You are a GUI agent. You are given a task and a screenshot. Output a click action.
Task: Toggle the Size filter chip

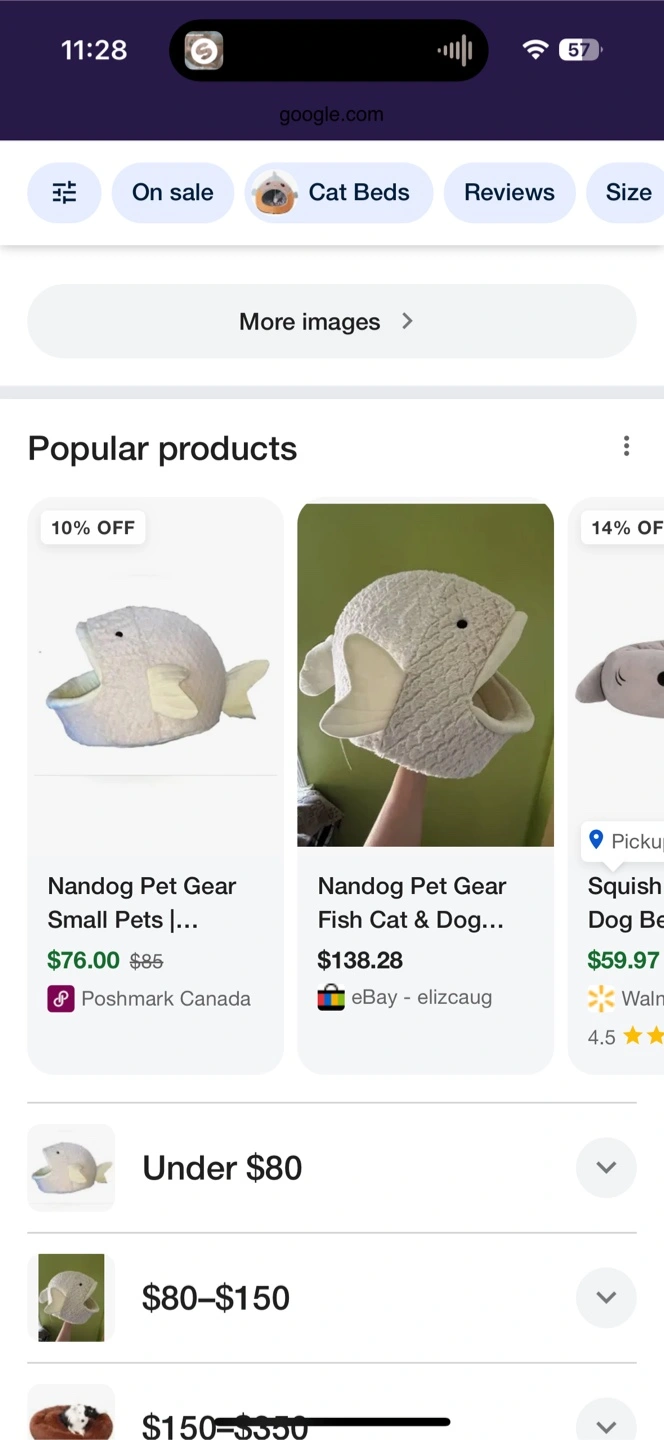click(x=628, y=192)
